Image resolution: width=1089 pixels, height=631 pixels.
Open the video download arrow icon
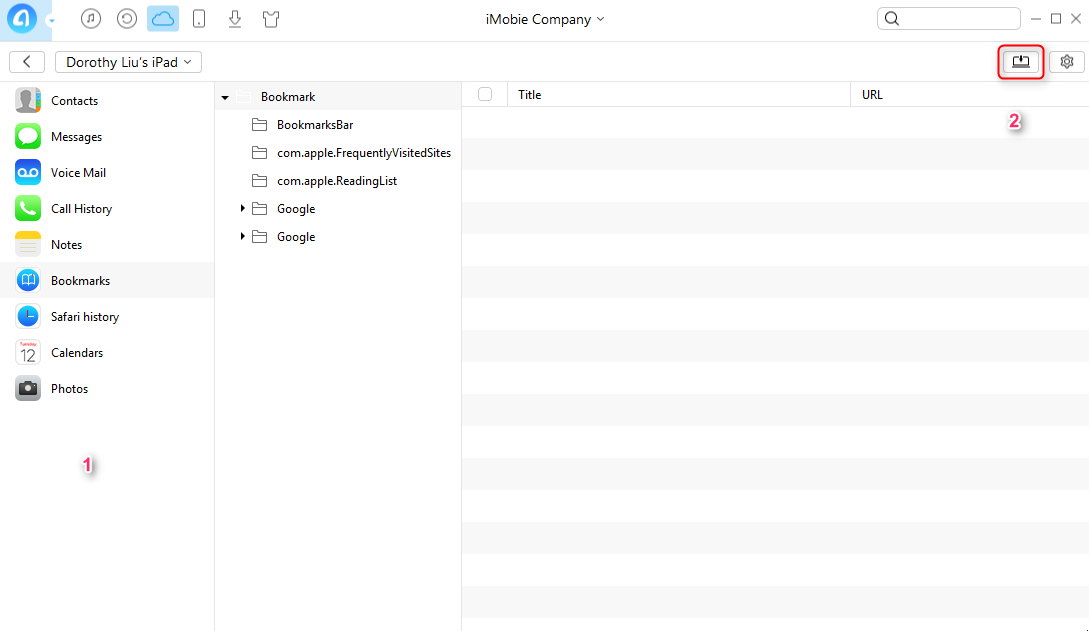[x=235, y=19]
